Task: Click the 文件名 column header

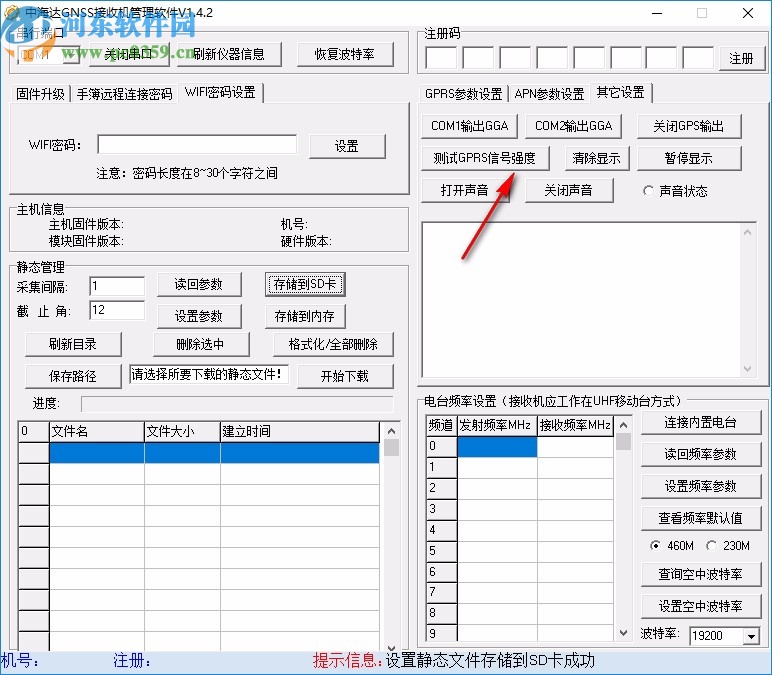Action: point(97,431)
